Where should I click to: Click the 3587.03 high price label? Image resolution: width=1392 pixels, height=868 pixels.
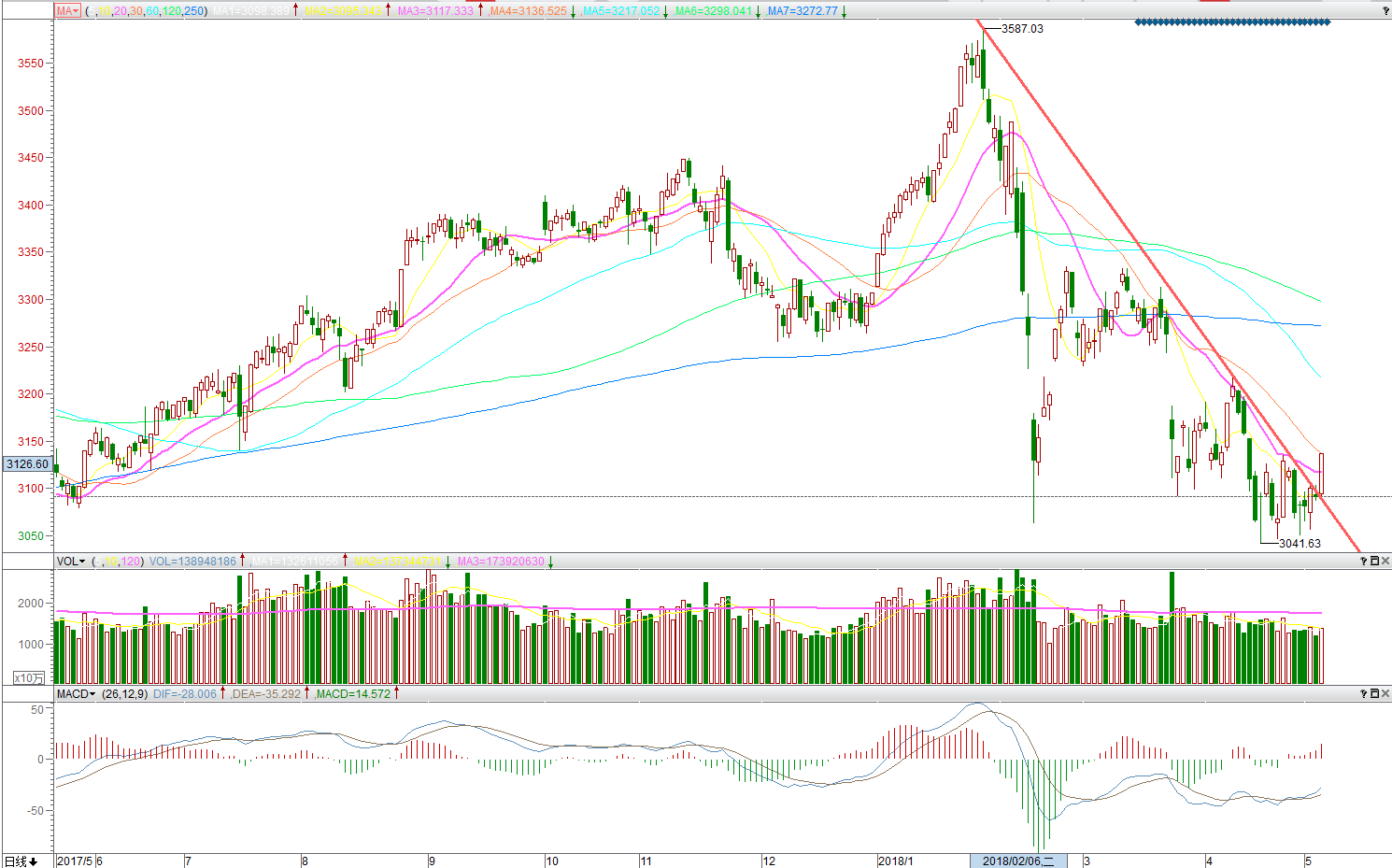point(1022,29)
